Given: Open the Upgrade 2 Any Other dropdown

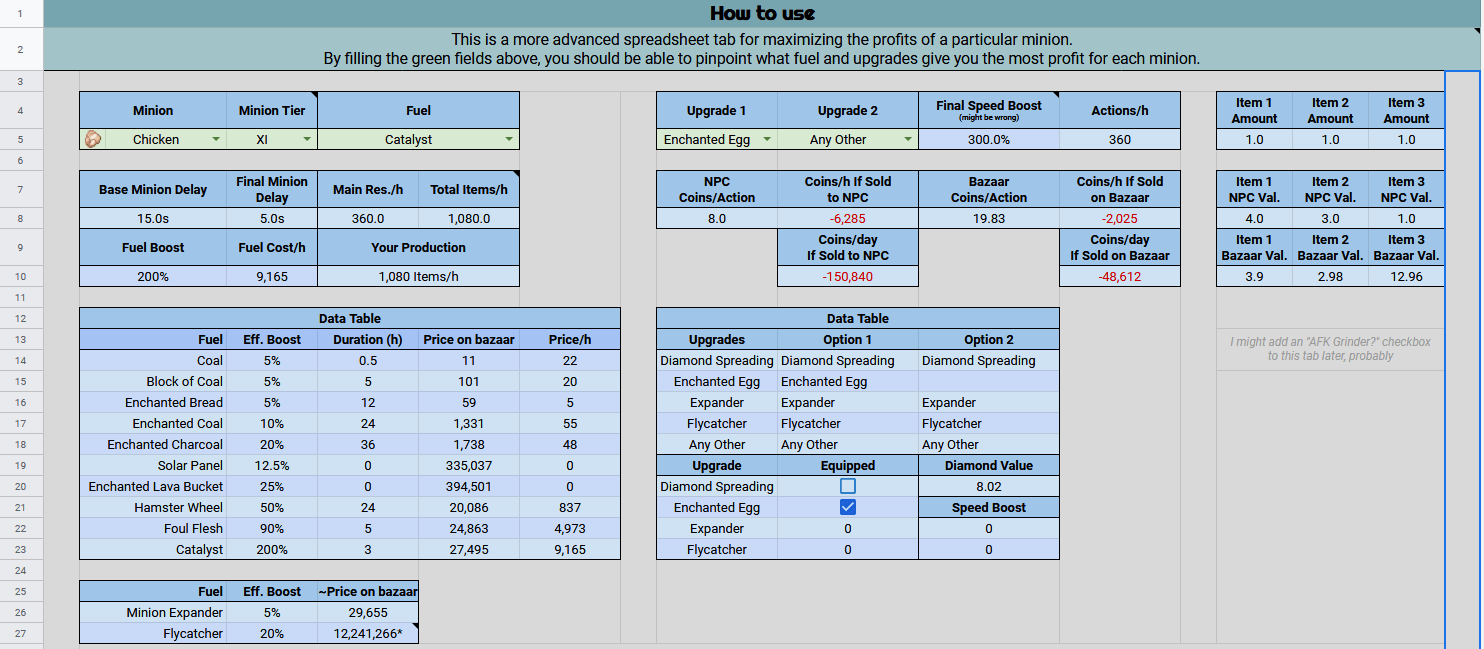Looking at the screenshot, I should tap(908, 139).
